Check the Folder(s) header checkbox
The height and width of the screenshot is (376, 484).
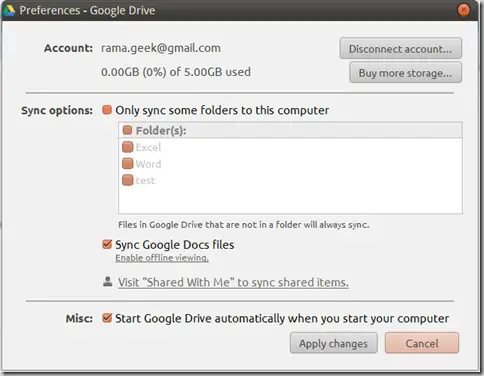tap(127, 130)
